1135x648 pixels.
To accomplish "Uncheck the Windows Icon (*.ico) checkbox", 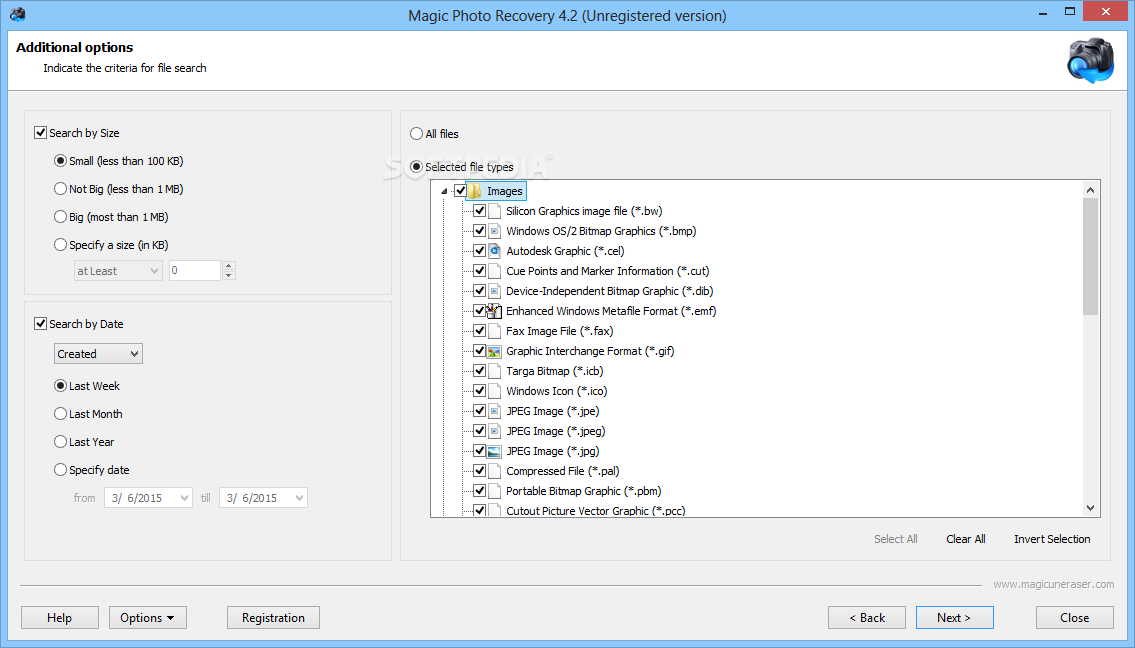I will point(479,391).
